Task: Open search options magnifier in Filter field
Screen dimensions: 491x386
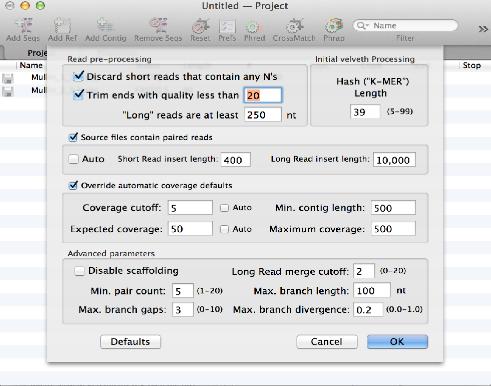Action: [x=362, y=26]
